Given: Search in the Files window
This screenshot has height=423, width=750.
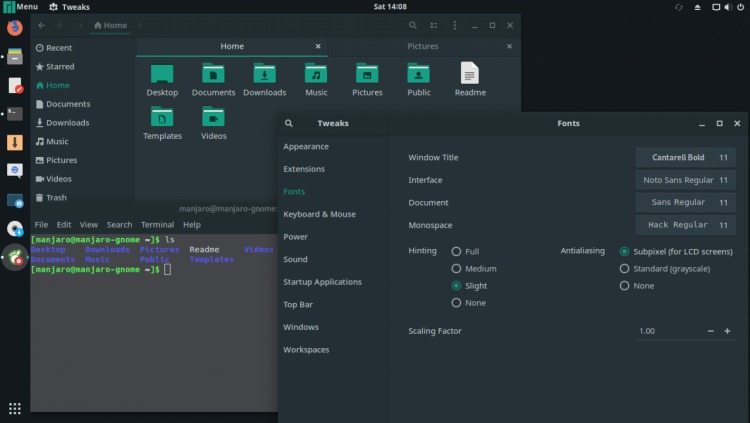Looking at the screenshot, I should click(412, 25).
